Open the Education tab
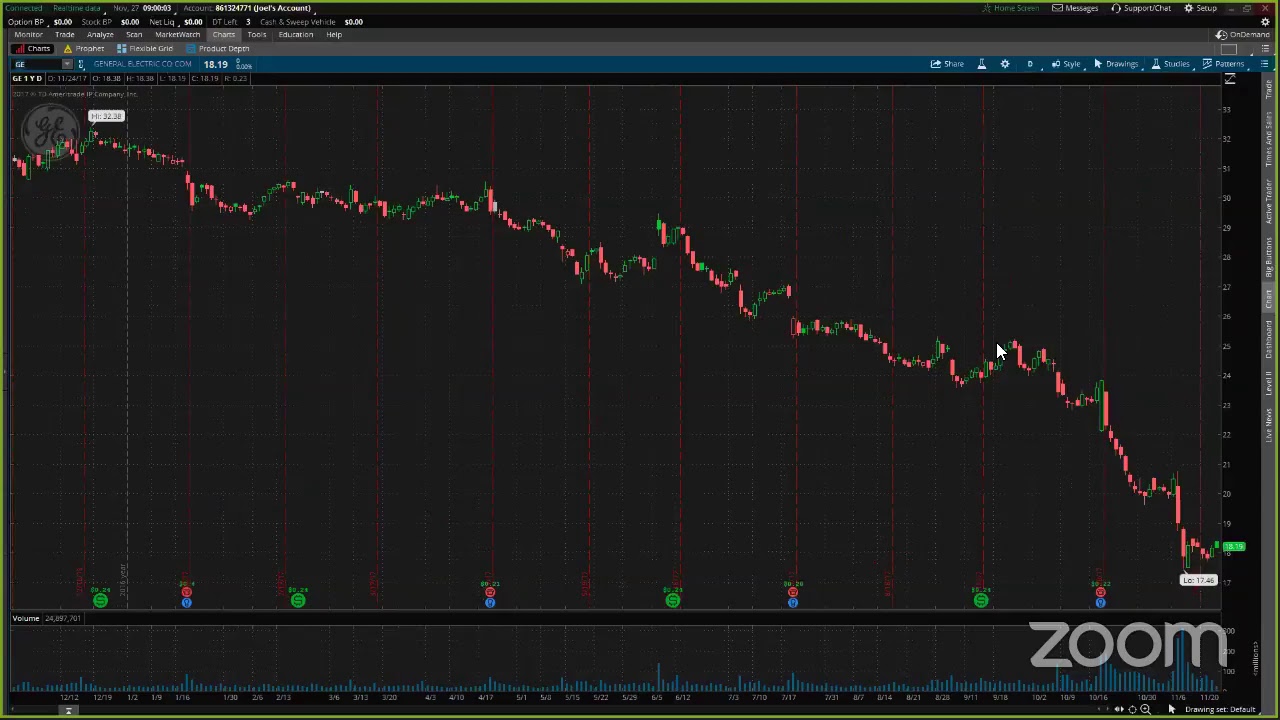 tap(296, 35)
